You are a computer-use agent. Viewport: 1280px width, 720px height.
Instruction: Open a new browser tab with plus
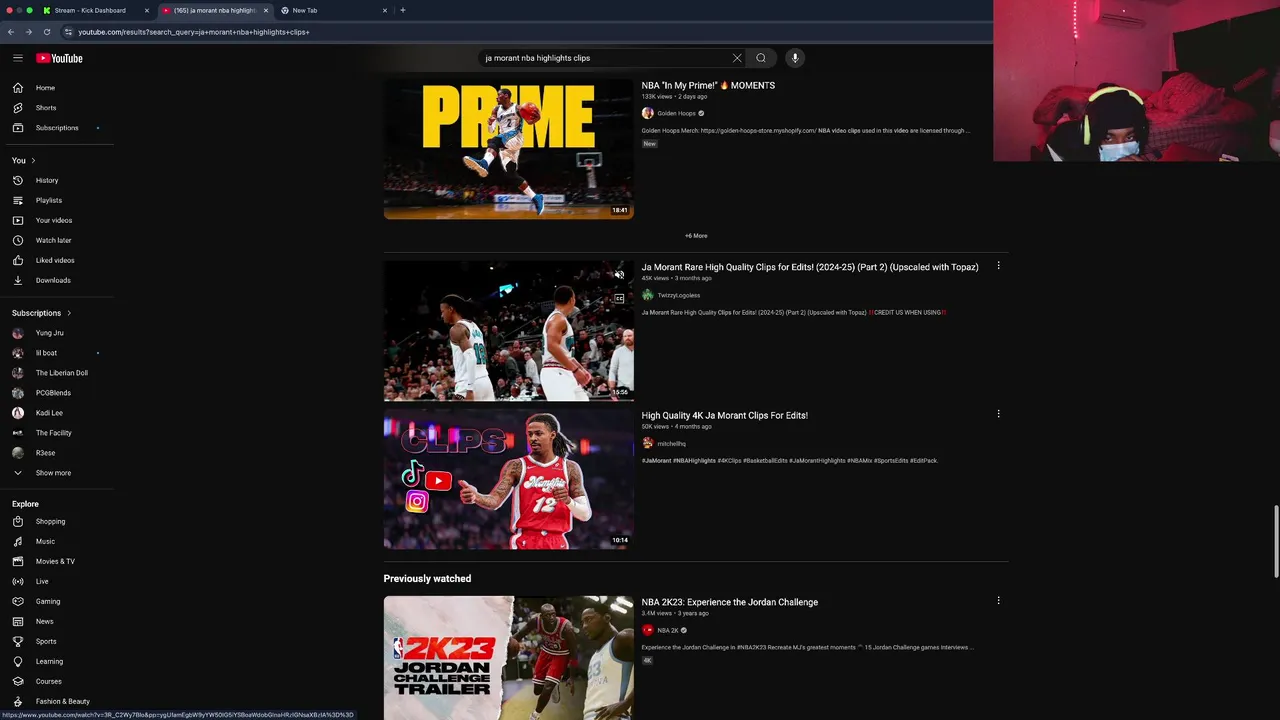click(403, 10)
